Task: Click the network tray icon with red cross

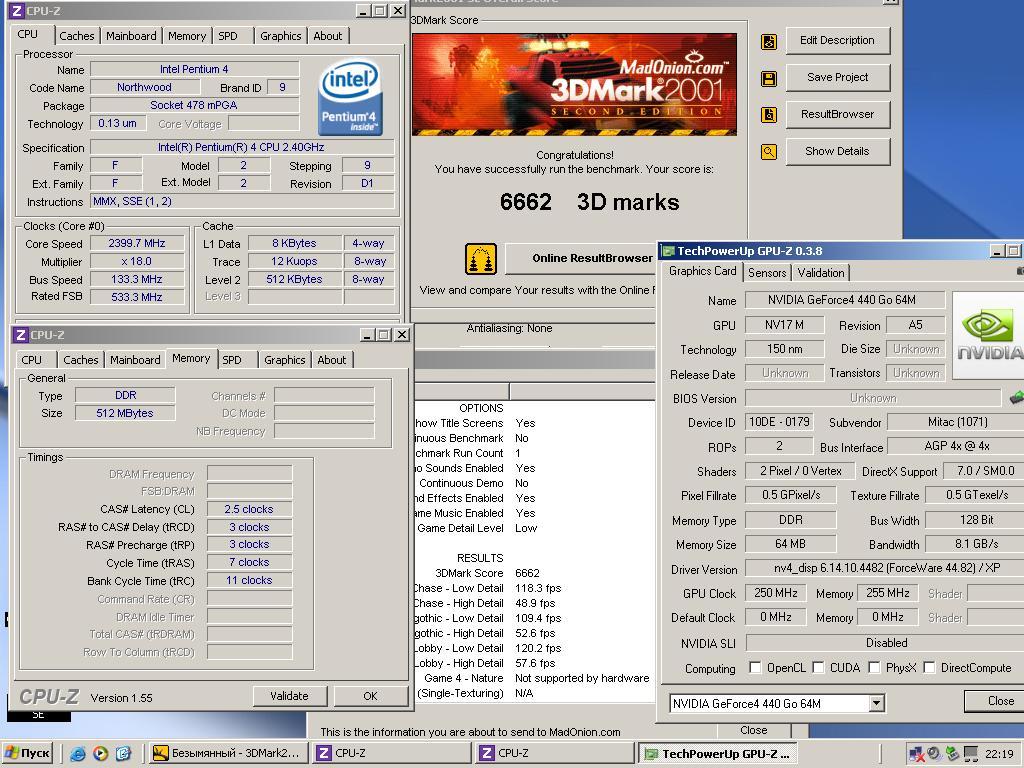Action: [916, 754]
